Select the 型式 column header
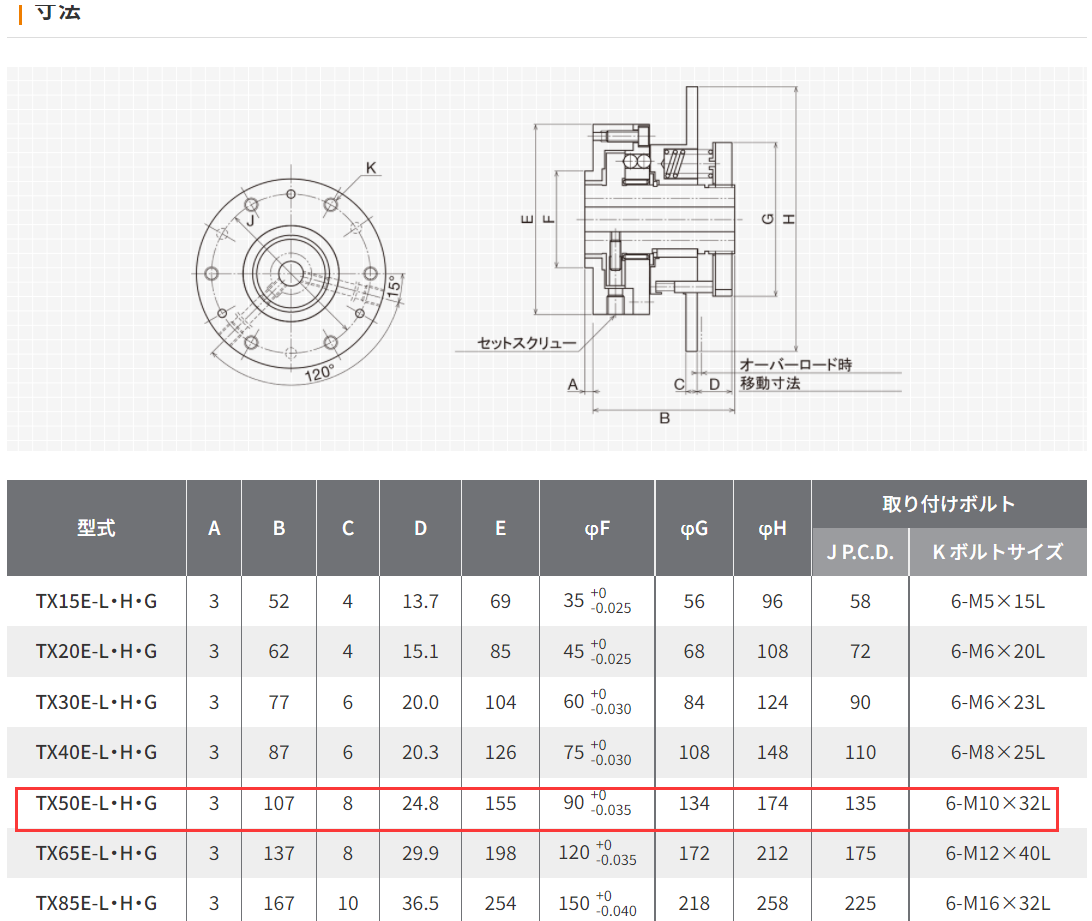The width and height of the screenshot is (1092, 921). [96, 528]
